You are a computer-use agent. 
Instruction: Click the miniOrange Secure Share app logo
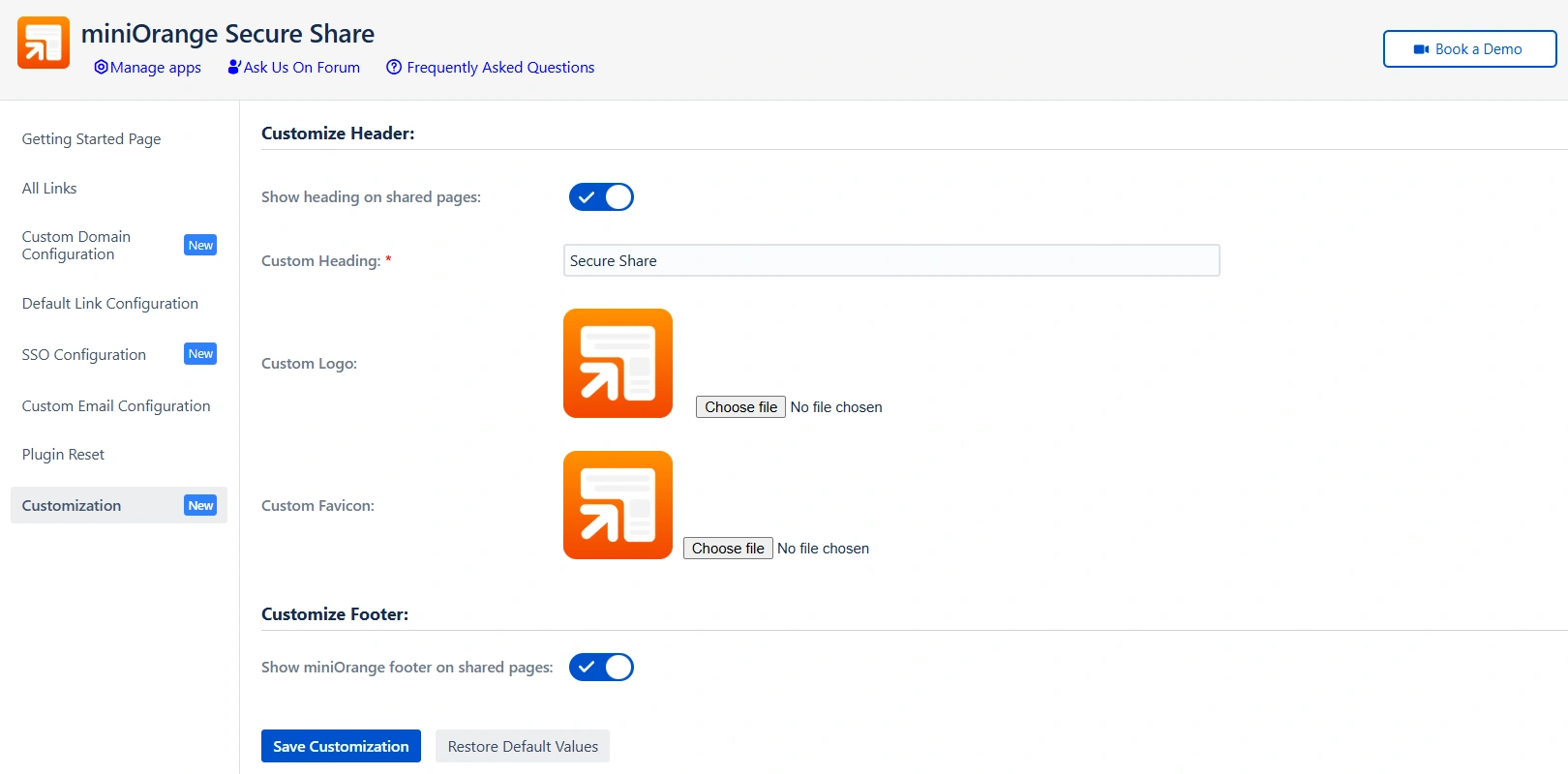click(x=44, y=43)
